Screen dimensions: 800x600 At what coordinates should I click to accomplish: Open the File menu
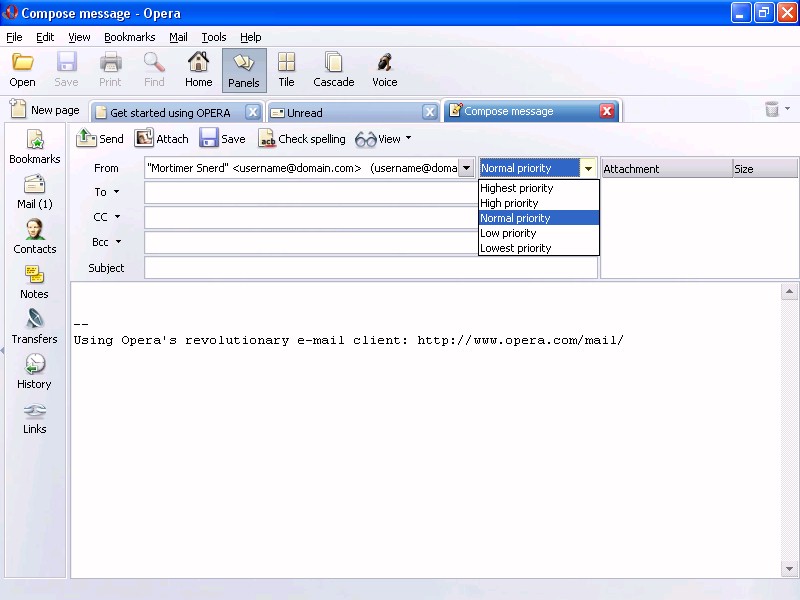[14, 37]
